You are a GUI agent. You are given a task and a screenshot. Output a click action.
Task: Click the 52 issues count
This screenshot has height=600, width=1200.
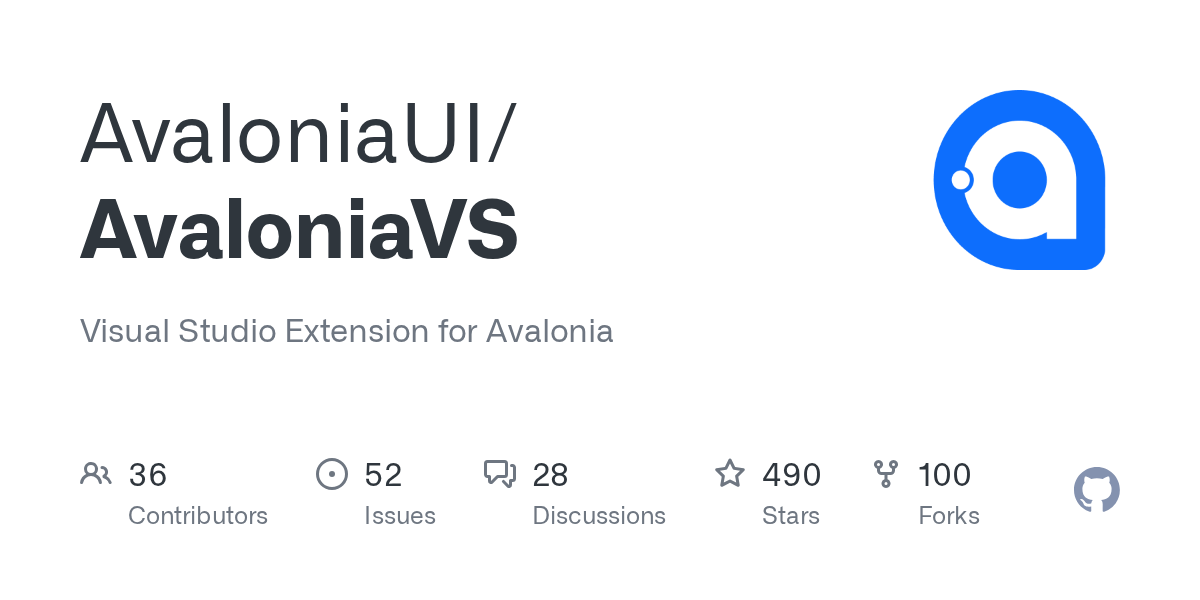click(383, 475)
